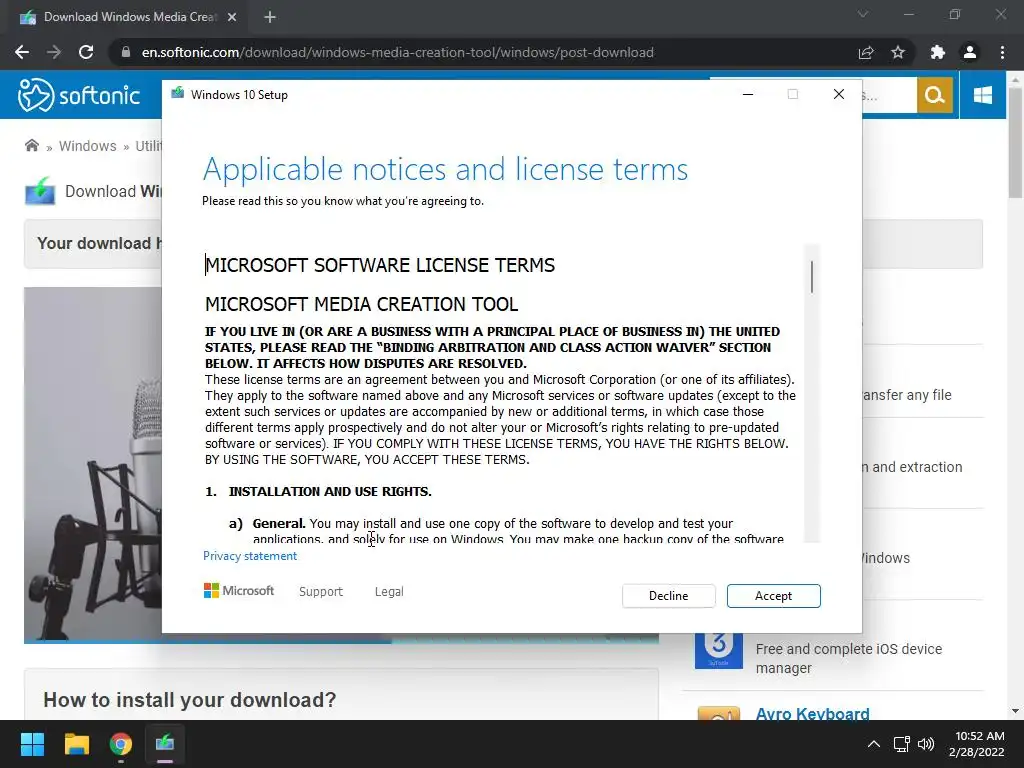Click the site lock icon in address bar

[126, 52]
